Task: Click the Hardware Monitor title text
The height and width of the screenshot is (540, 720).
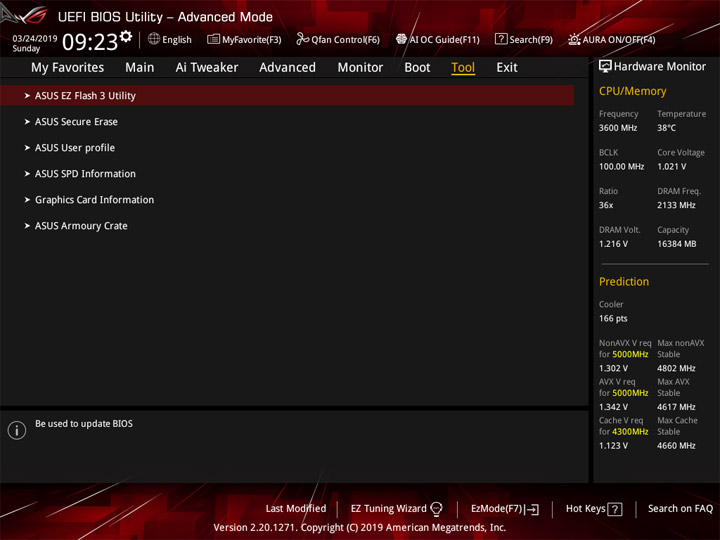Action: coord(660,67)
